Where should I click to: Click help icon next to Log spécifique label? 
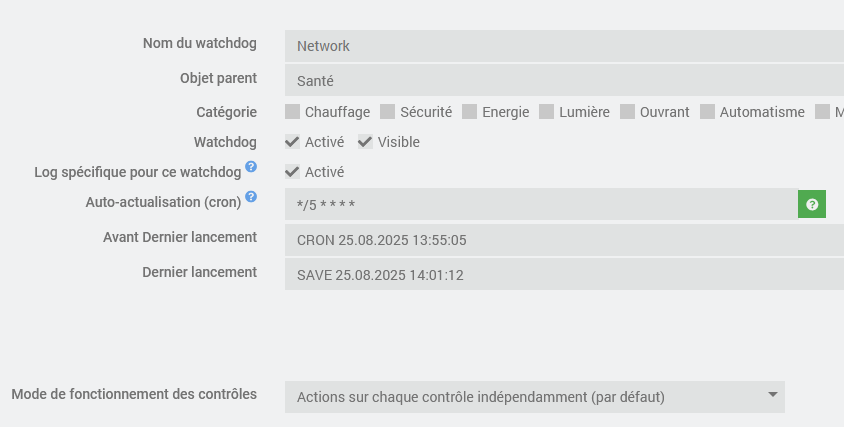point(251,166)
